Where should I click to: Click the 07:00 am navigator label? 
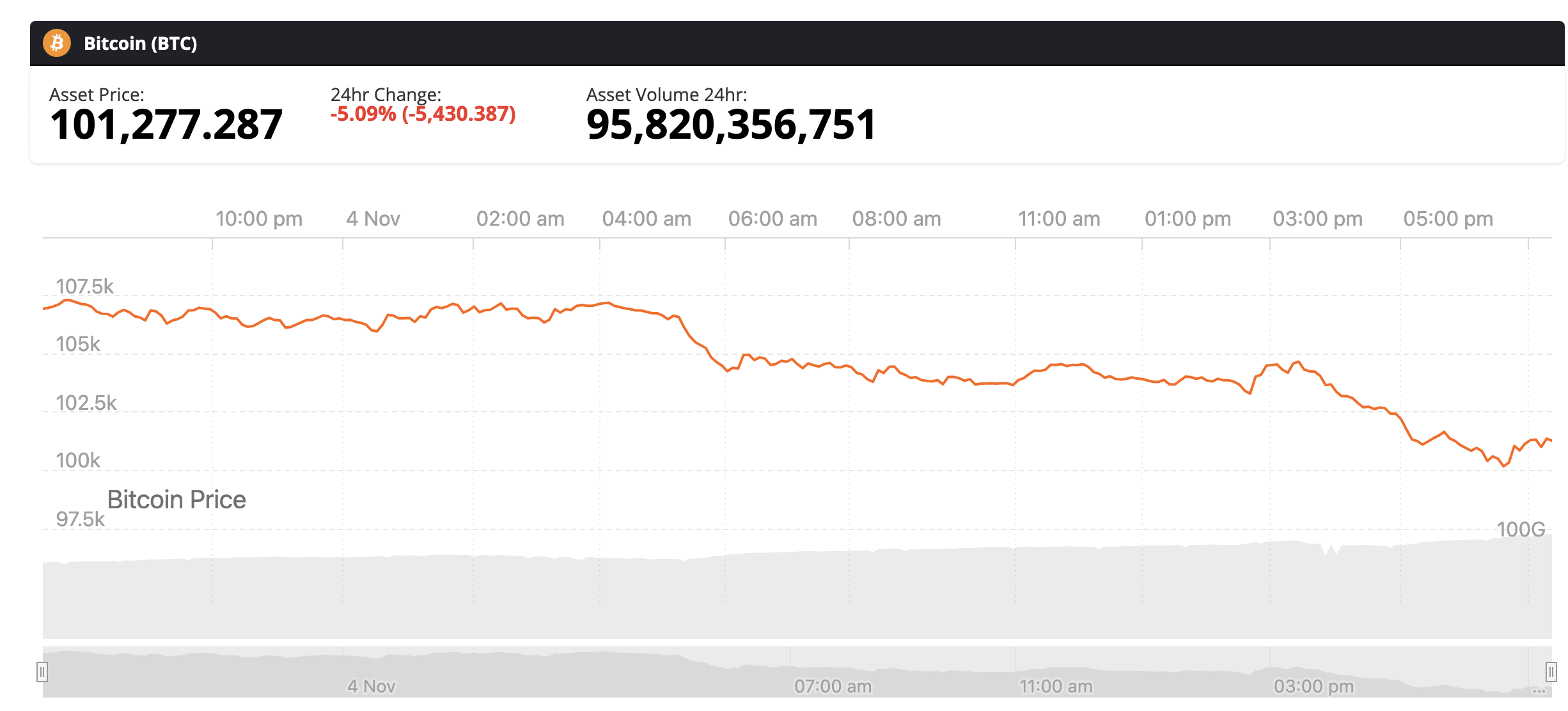(x=833, y=686)
